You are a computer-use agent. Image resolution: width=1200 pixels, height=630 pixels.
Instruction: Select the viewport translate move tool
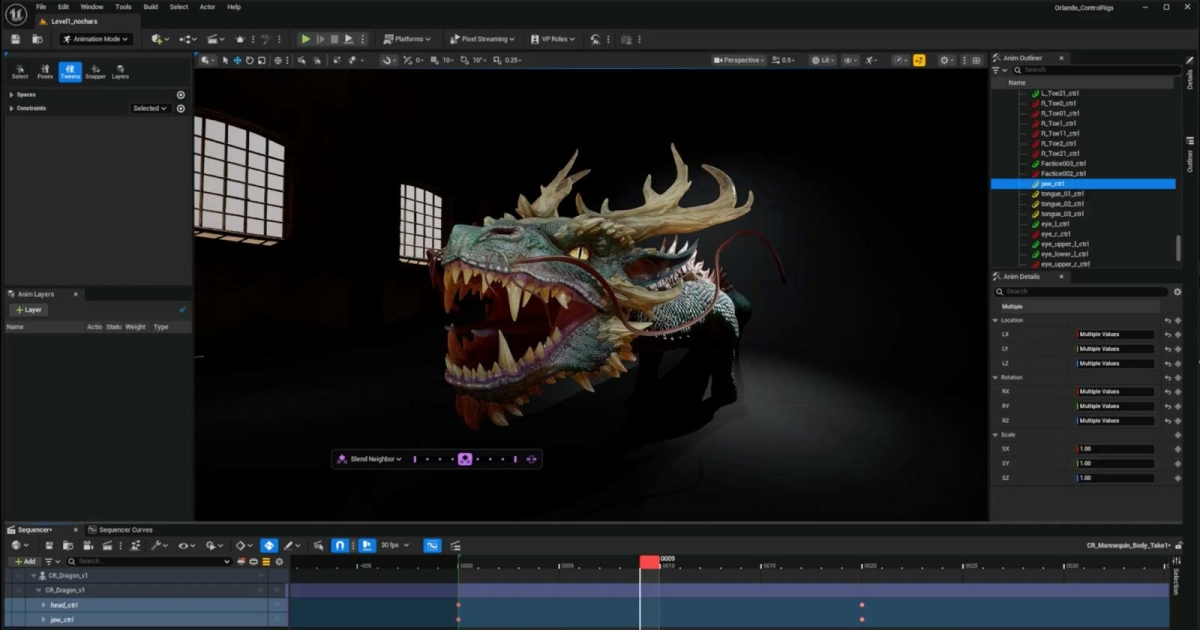point(237,60)
